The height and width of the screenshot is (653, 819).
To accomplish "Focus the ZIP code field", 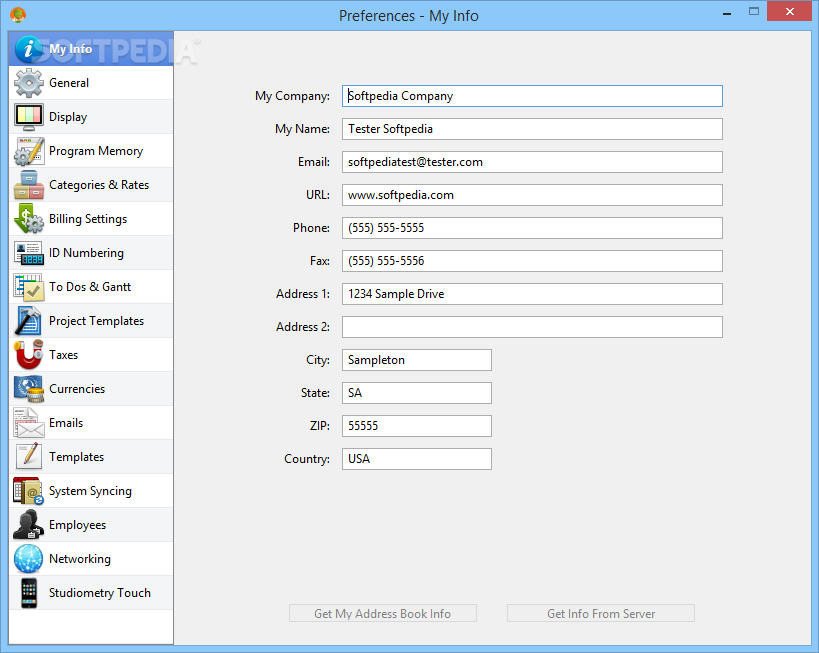I will click(417, 426).
